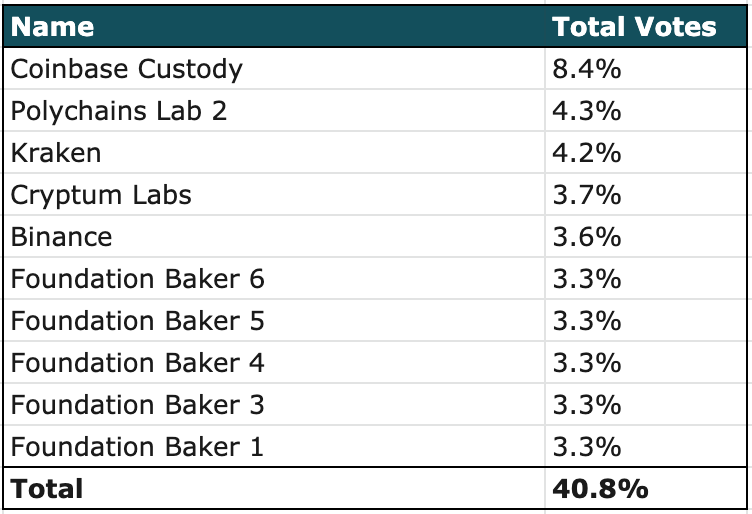Select the 4.2% votes cell

(x=587, y=153)
